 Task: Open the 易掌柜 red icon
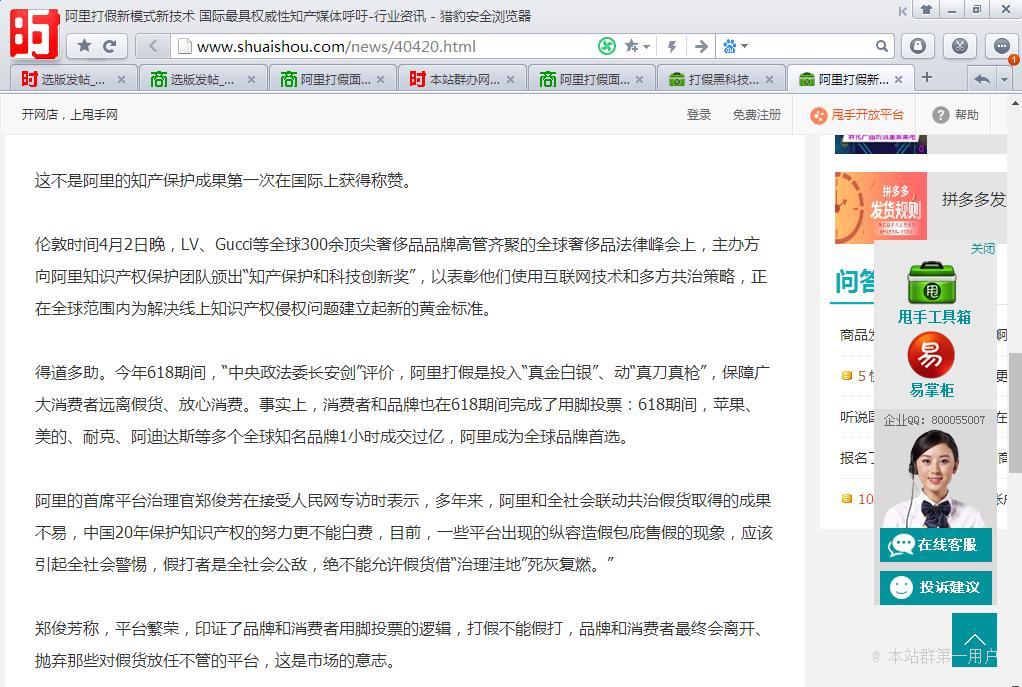(931, 355)
